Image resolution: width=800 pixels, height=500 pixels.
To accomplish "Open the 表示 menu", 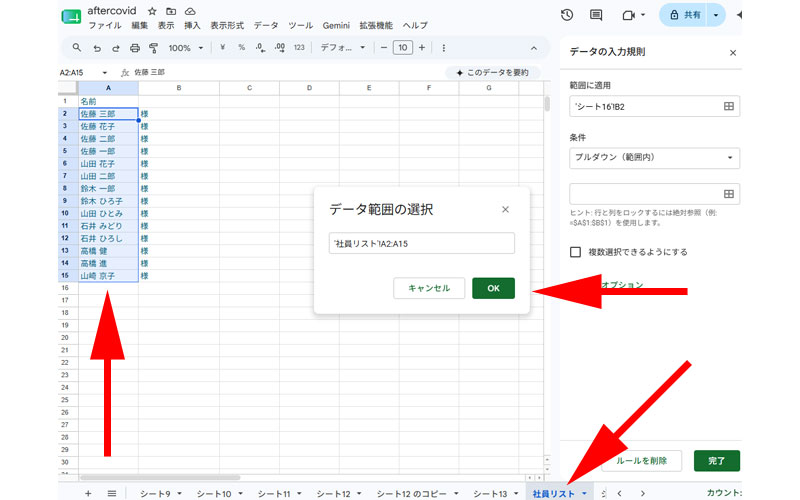I will click(166, 25).
